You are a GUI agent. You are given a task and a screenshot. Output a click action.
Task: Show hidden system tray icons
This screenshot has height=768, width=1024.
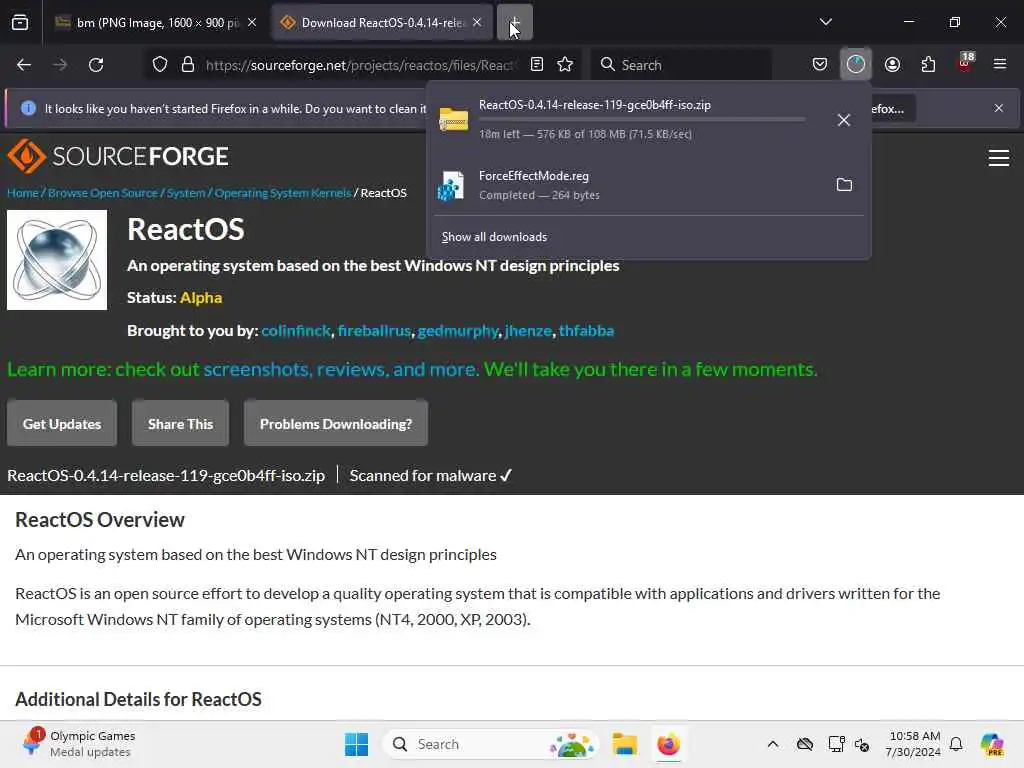click(773, 744)
